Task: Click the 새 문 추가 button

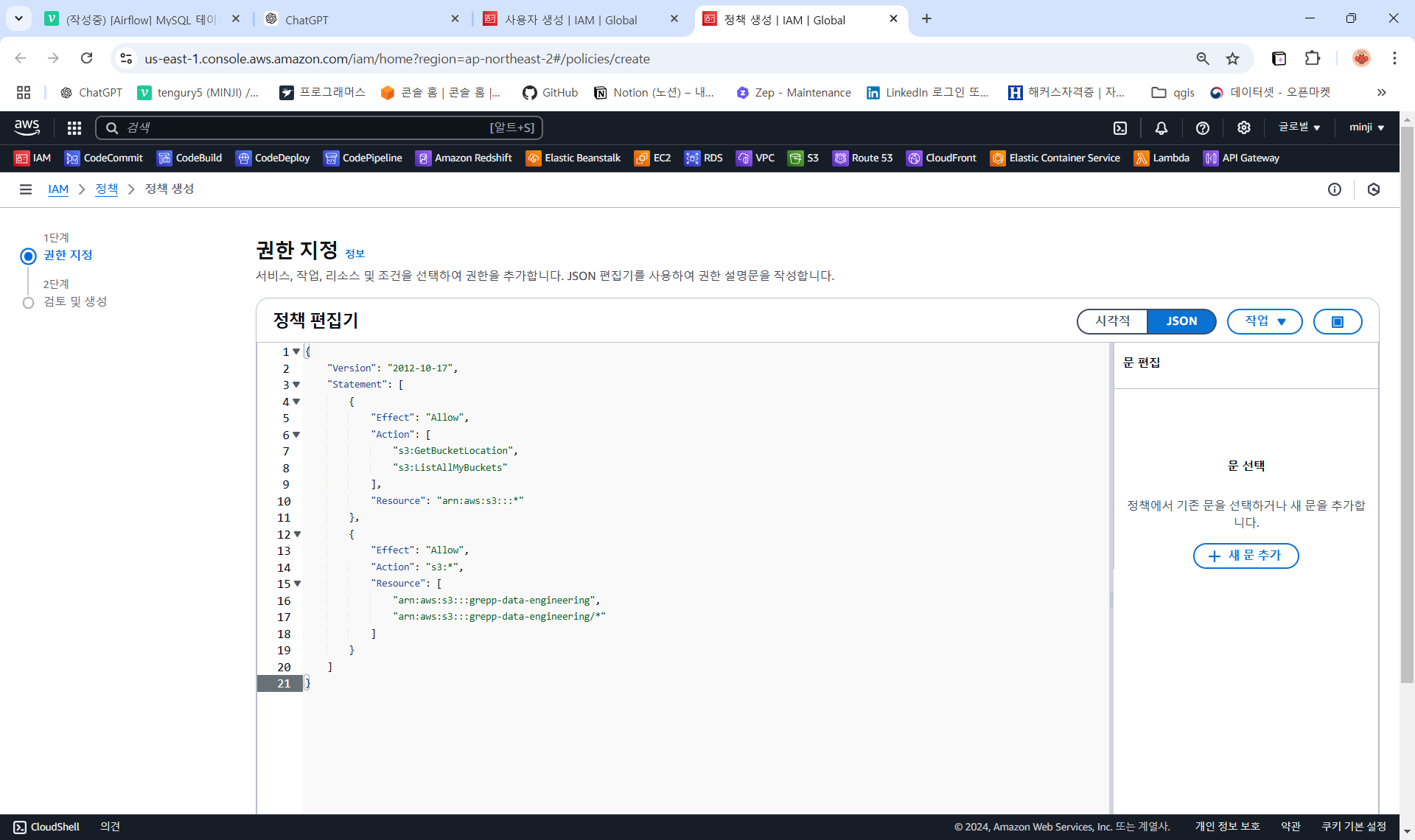Action: [1245, 556]
